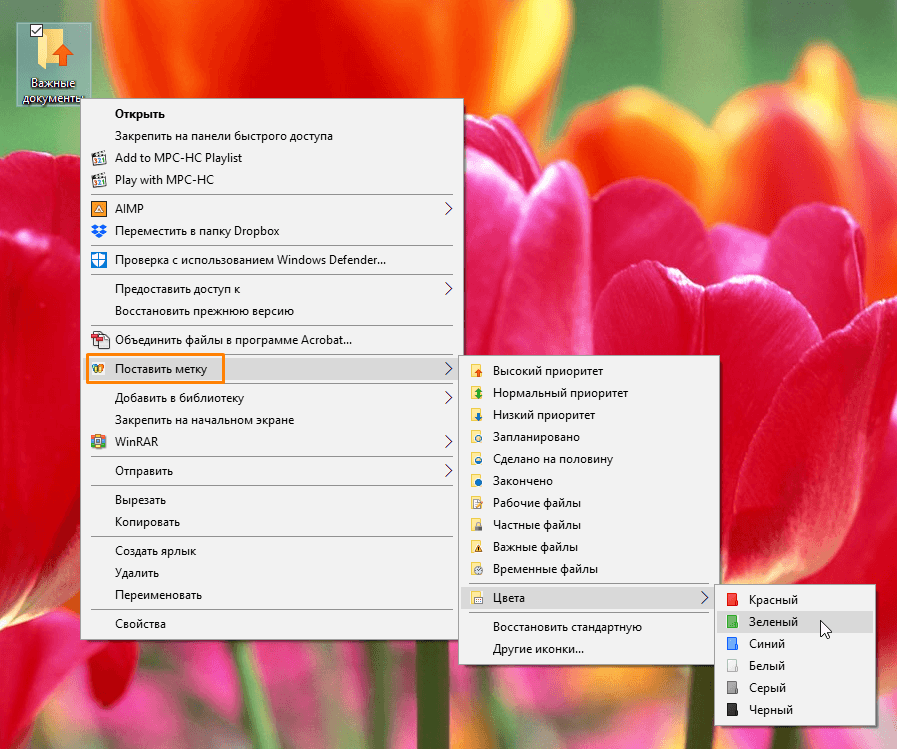Screen dimensions: 897x749
Task: Click Объединить файлы в программе Acrobat text
Action: (x=233, y=340)
